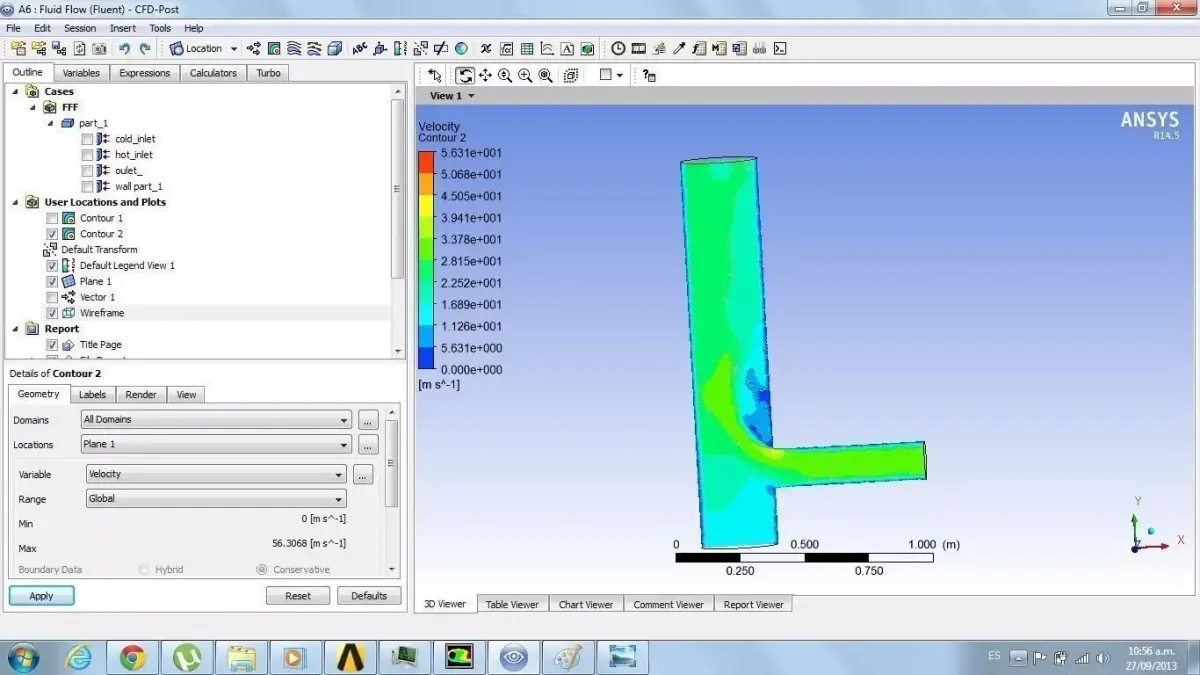
Task: Open the Timestep Selector clock icon
Action: pos(616,48)
